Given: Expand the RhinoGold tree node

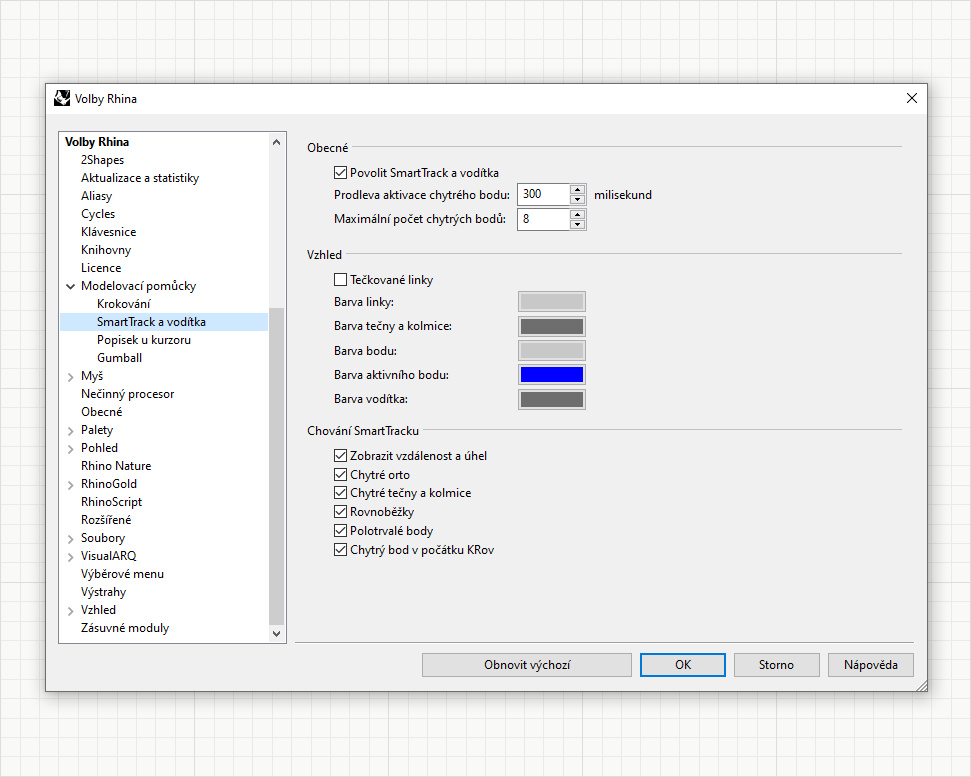Looking at the screenshot, I should pyautogui.click(x=71, y=484).
